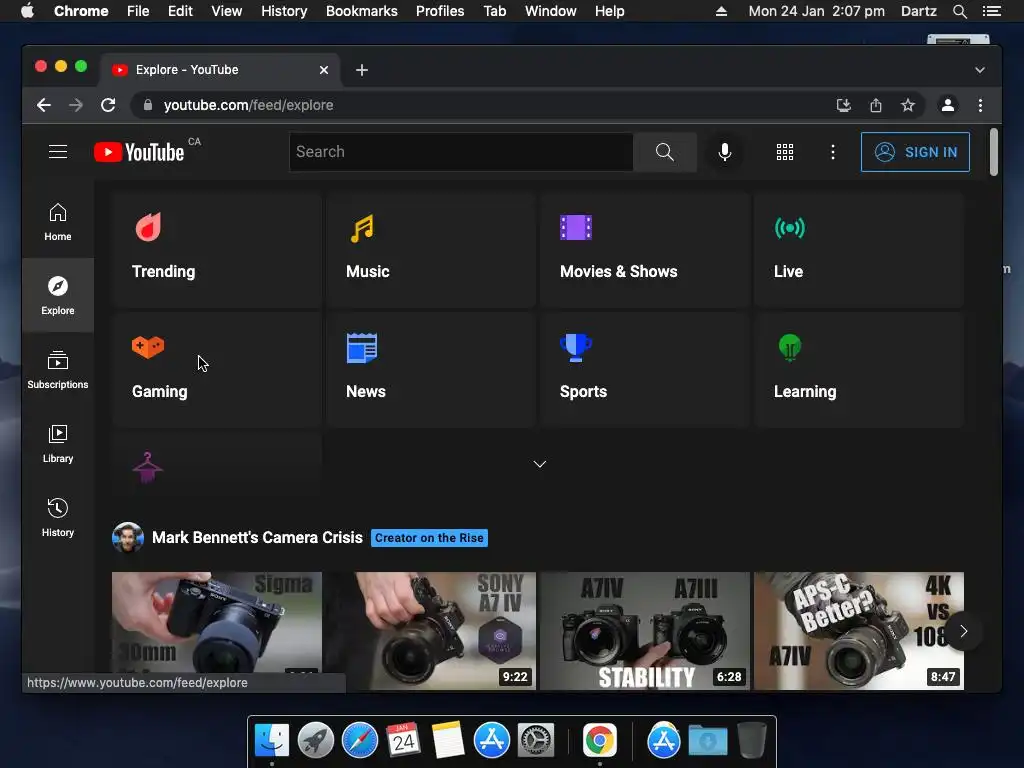
Task: Play the A7IV A7III Stability video
Action: [x=645, y=631]
